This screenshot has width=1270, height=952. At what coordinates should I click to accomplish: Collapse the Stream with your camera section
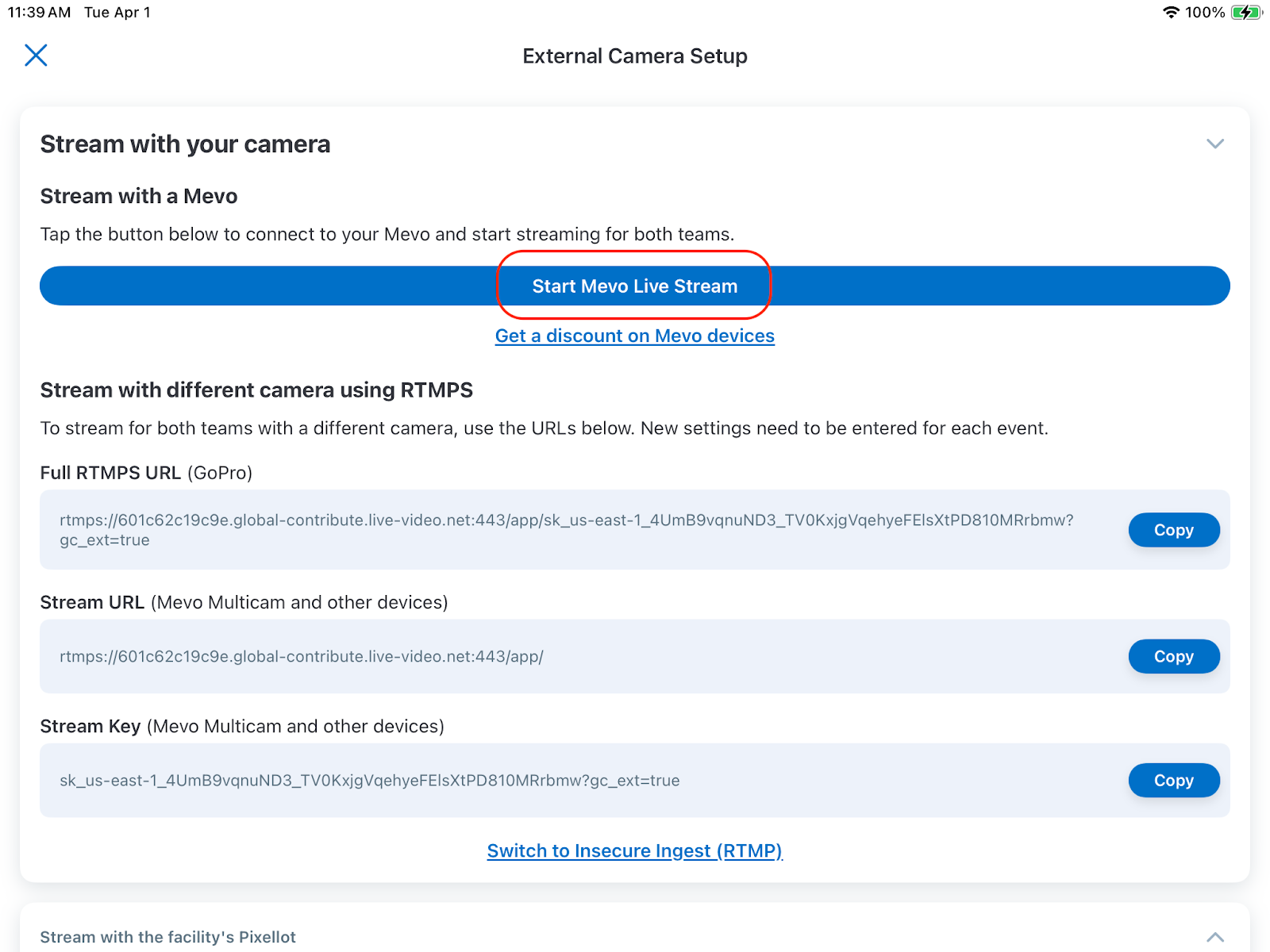point(1214,144)
